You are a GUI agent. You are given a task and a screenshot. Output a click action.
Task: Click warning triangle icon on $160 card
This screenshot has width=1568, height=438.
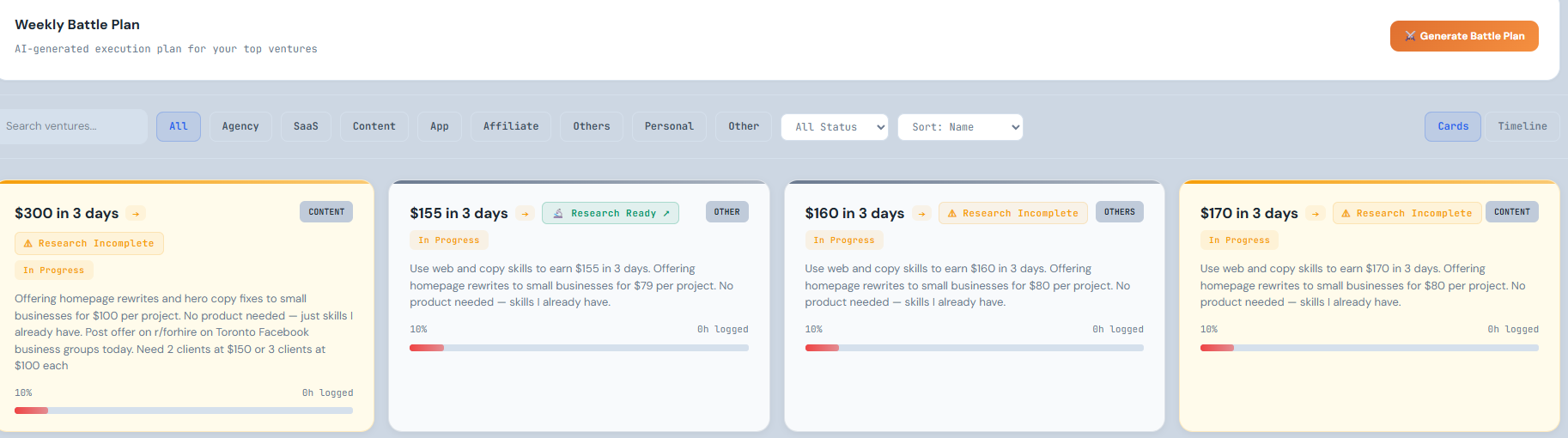952,213
